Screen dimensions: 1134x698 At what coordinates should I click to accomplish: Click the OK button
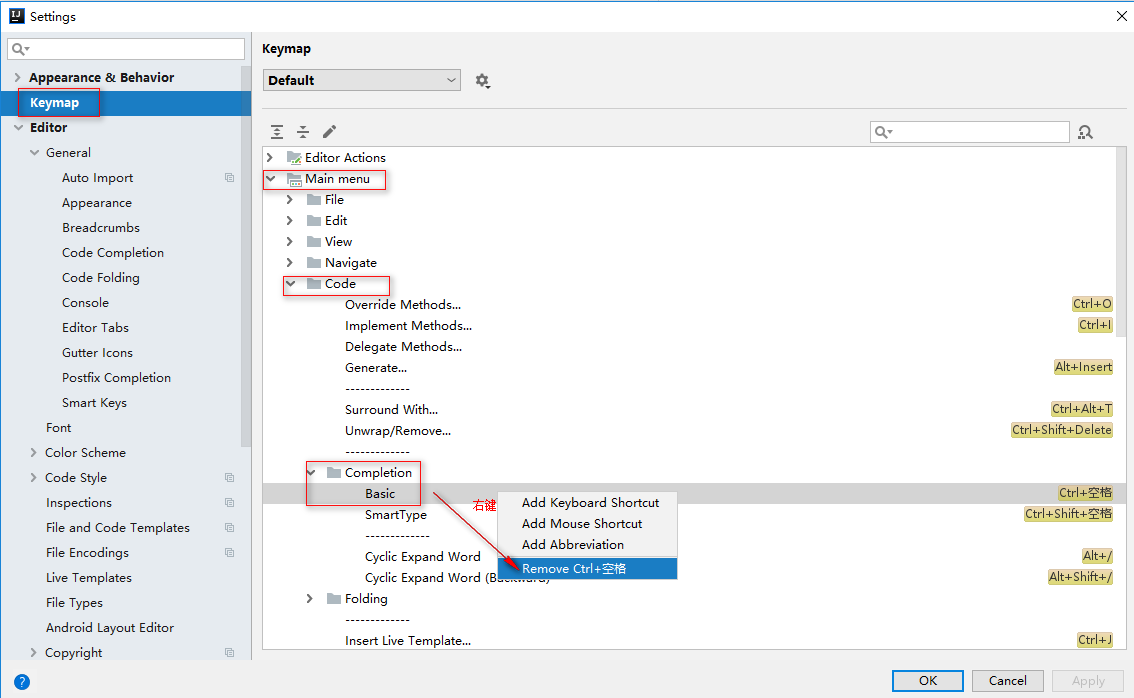(x=928, y=681)
